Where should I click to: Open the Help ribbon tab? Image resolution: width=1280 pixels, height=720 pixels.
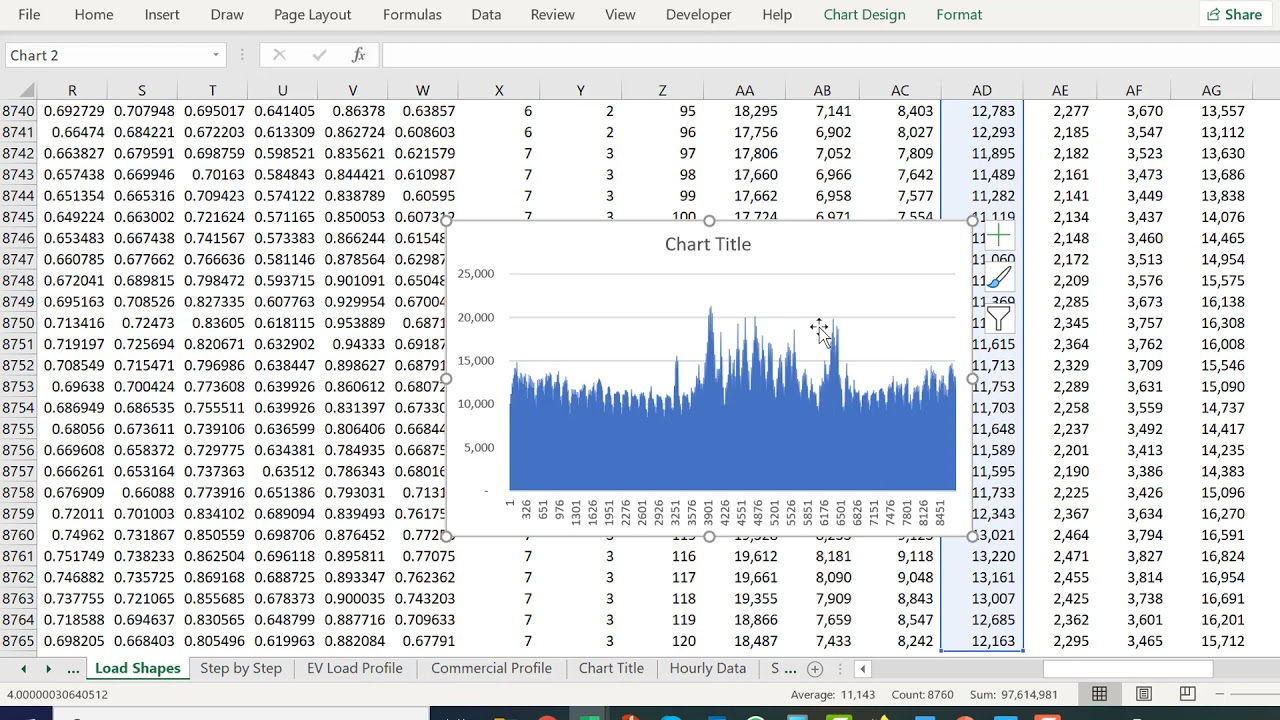click(777, 15)
